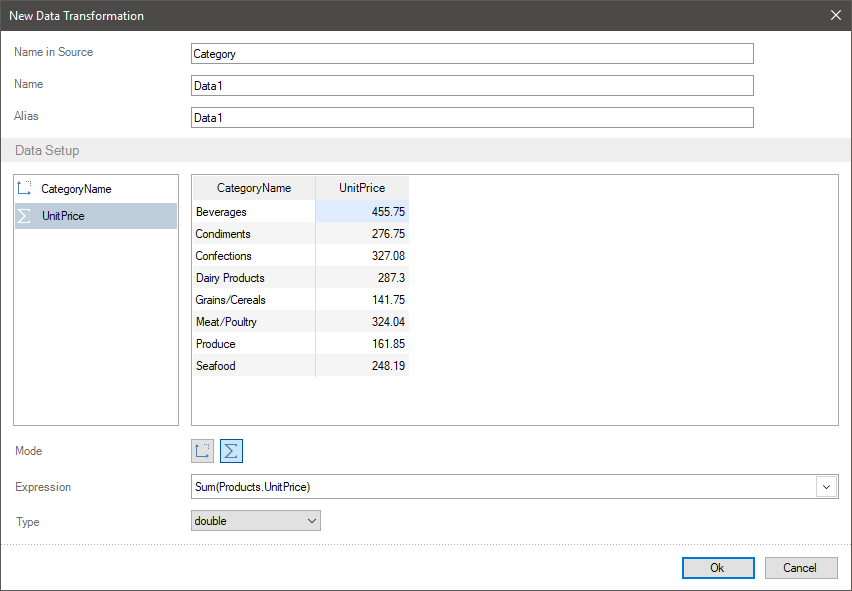Select the Dimension mode icon
Screen dimensions: 852x591
coord(202,451)
